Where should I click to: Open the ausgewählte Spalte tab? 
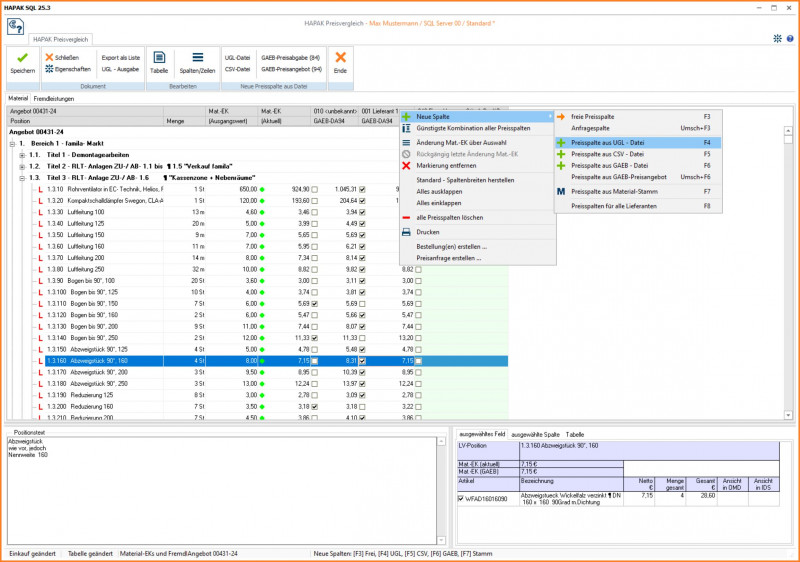coord(537,435)
